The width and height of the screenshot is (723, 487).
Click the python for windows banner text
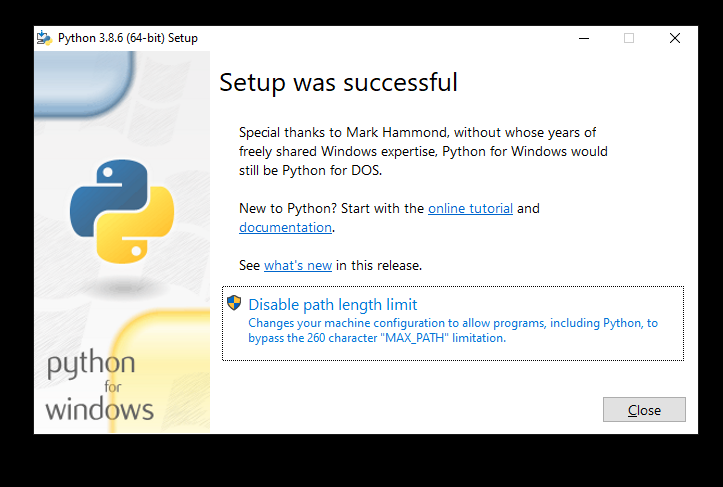(99, 385)
